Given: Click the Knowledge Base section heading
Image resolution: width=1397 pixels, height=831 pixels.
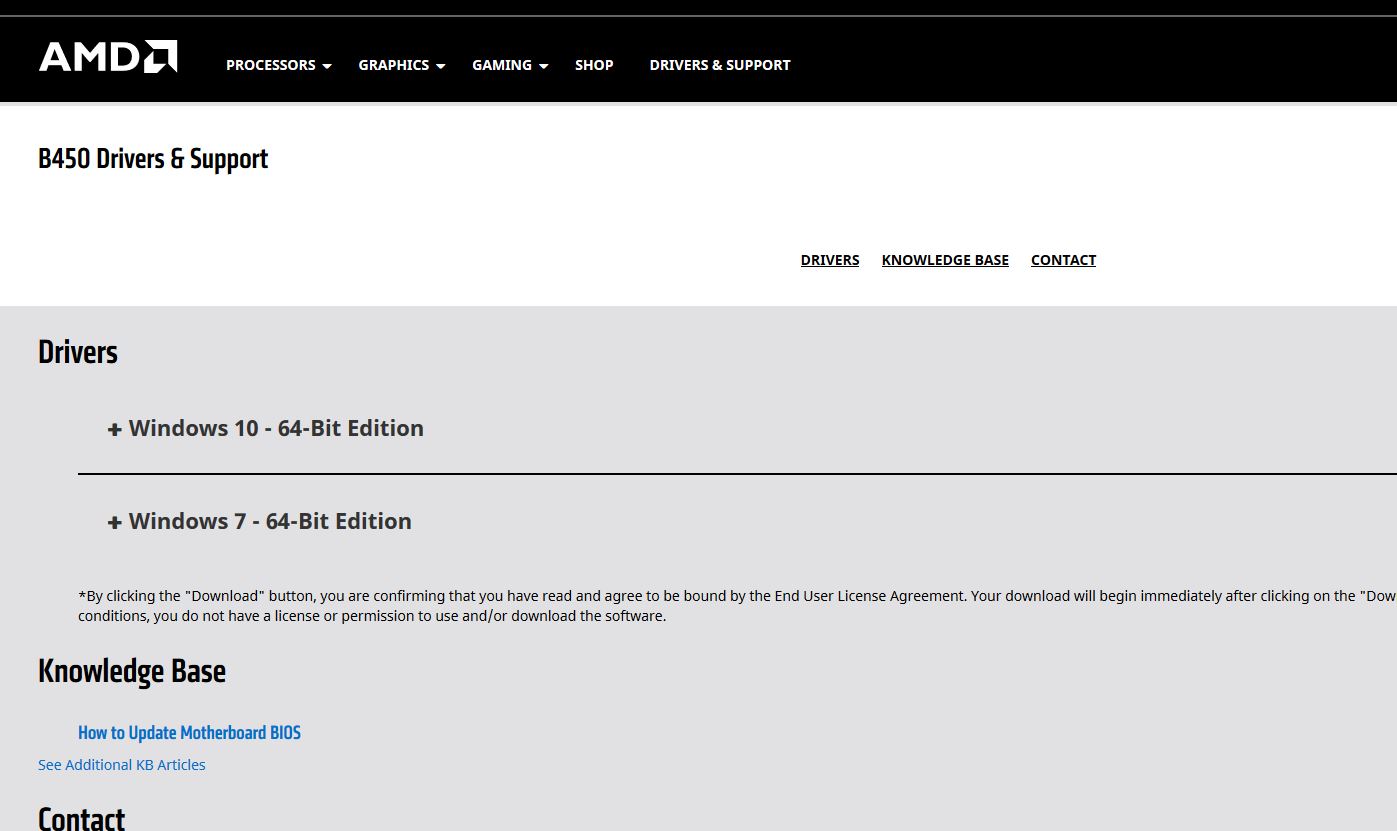Looking at the screenshot, I should click(132, 671).
